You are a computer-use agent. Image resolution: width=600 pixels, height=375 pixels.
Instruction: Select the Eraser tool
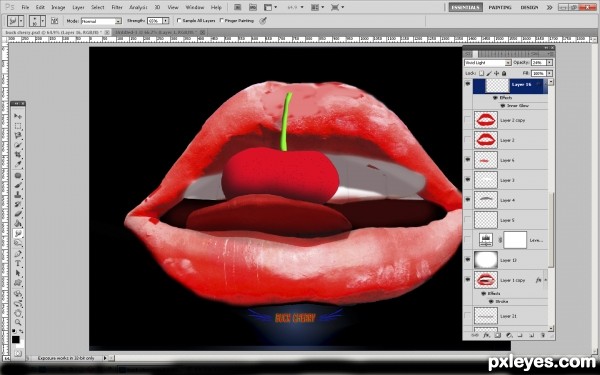[x=18, y=214]
